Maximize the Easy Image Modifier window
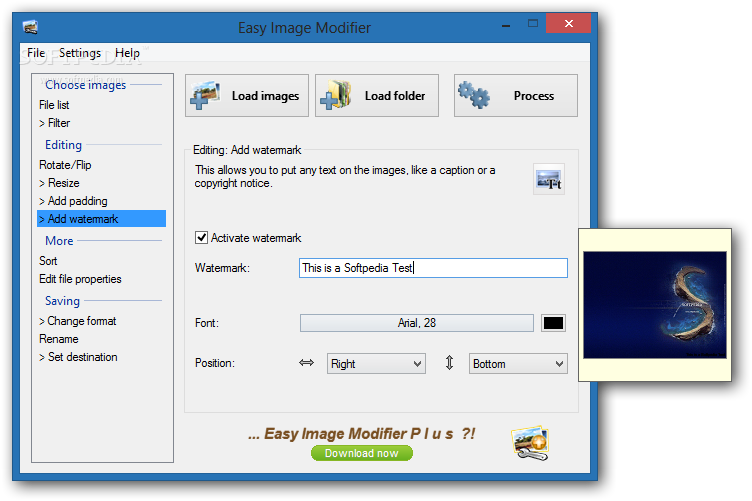752x501 pixels. 532,23
